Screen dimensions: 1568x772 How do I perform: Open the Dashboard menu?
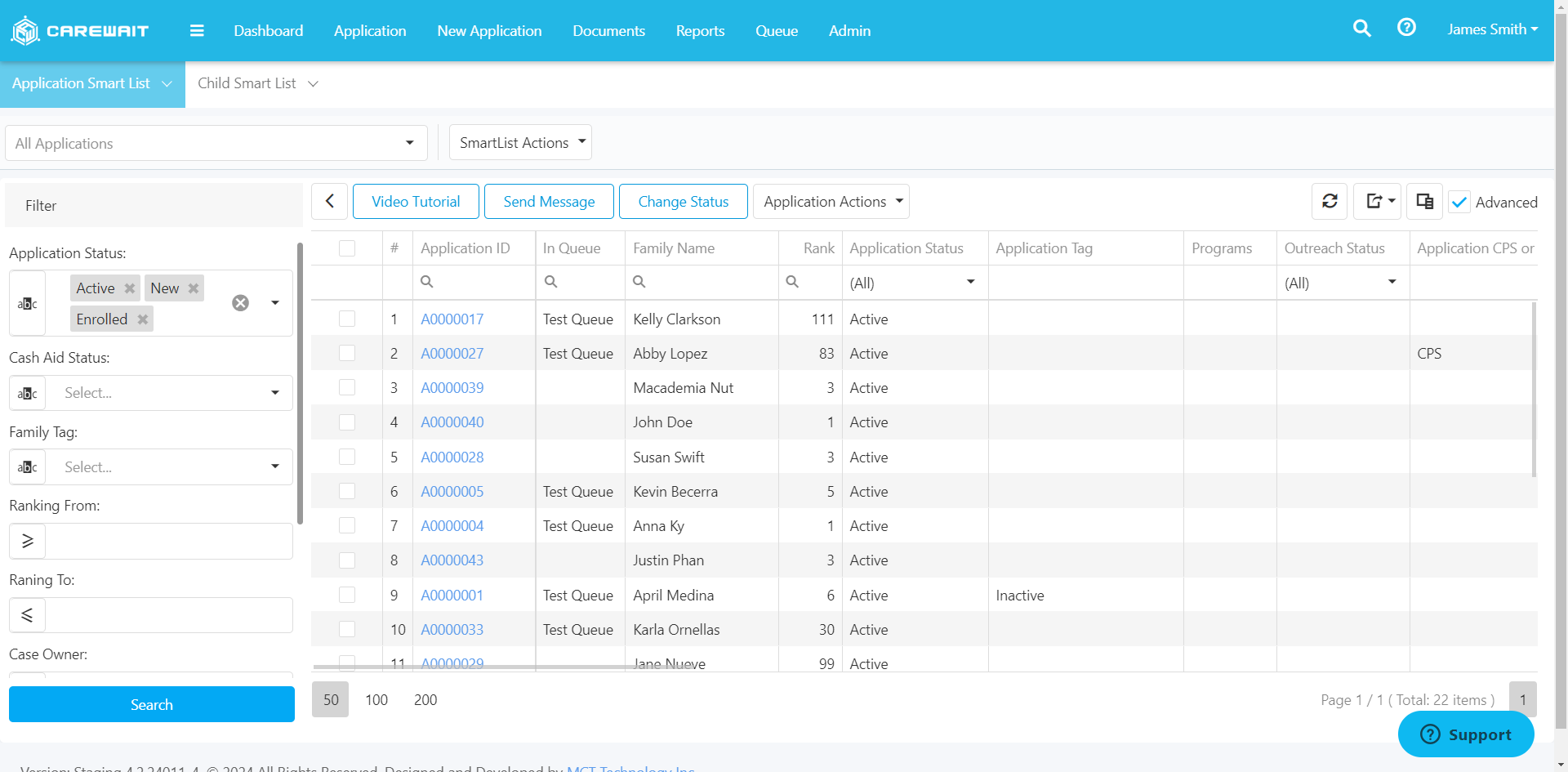click(x=269, y=31)
